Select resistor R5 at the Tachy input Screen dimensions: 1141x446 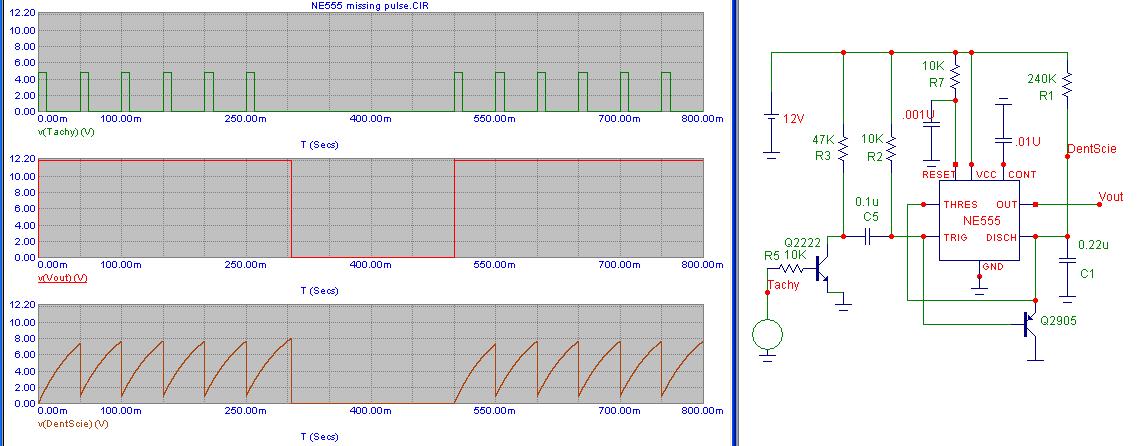click(x=790, y=268)
